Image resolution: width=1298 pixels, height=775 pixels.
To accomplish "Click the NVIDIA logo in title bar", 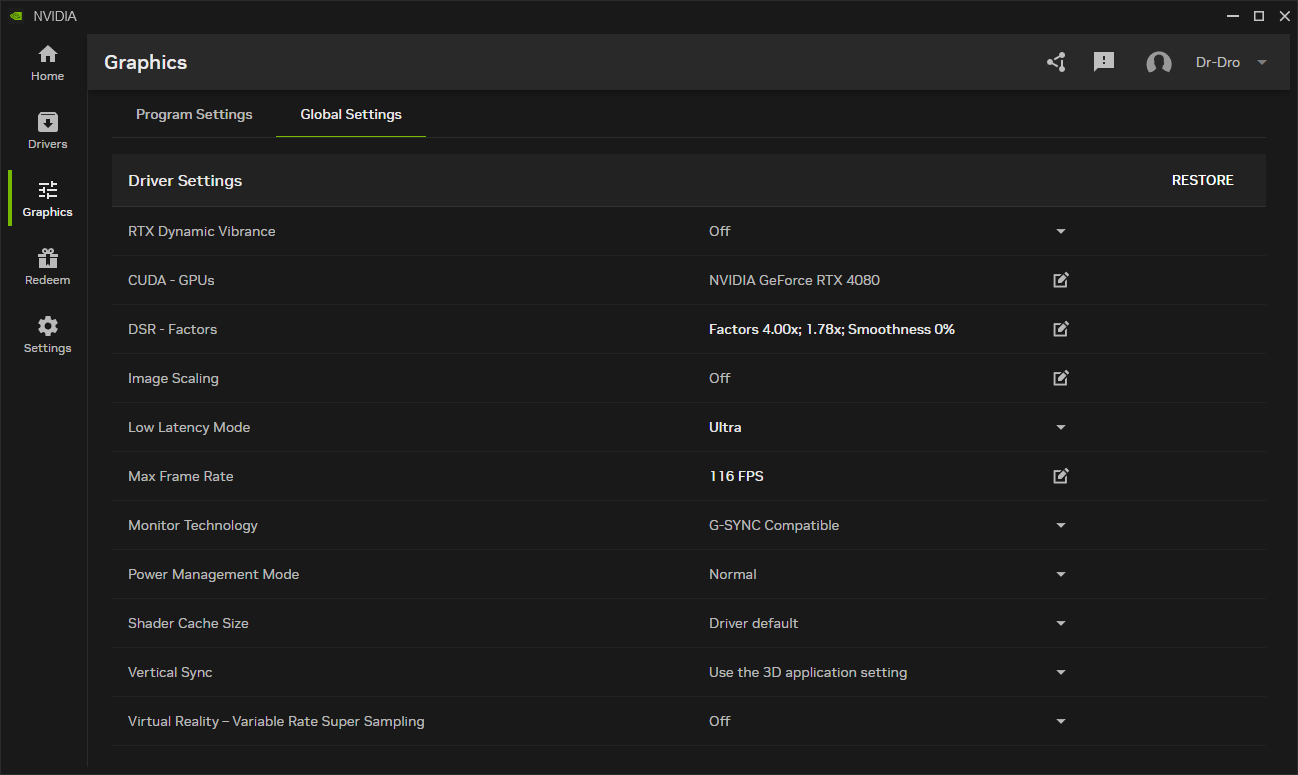I will click(x=17, y=16).
